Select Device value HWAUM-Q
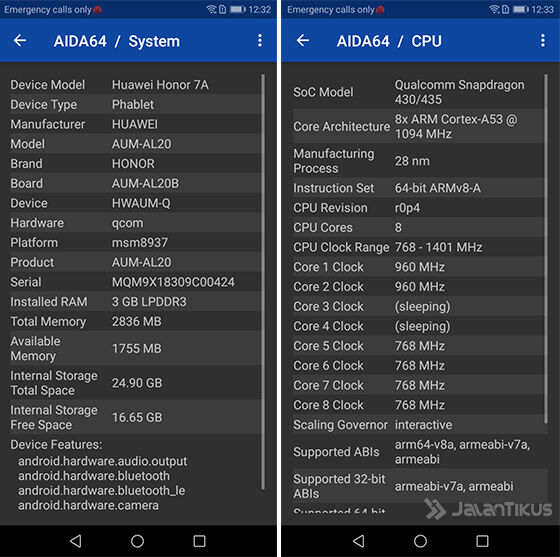The height and width of the screenshot is (557, 560). (141, 203)
